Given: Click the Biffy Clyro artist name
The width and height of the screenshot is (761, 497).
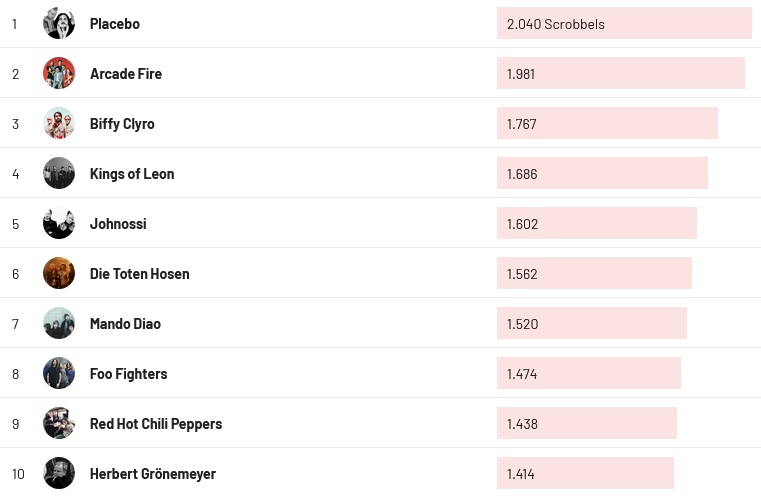Looking at the screenshot, I should click(x=122, y=123).
